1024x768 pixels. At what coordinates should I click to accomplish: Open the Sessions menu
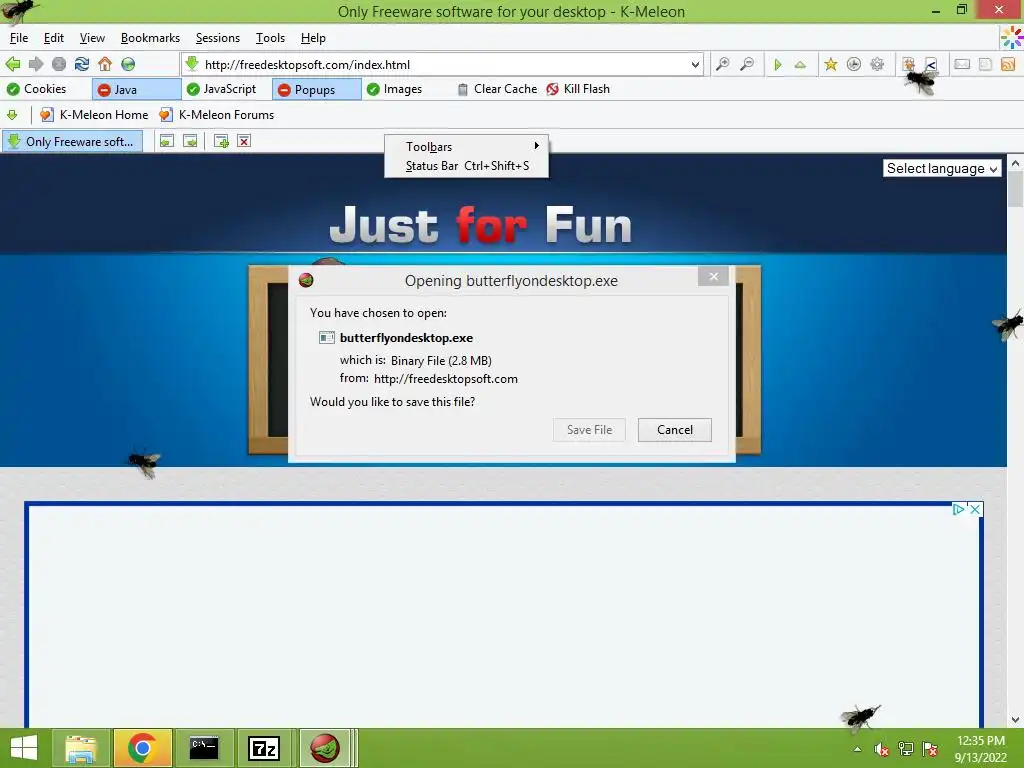click(217, 38)
